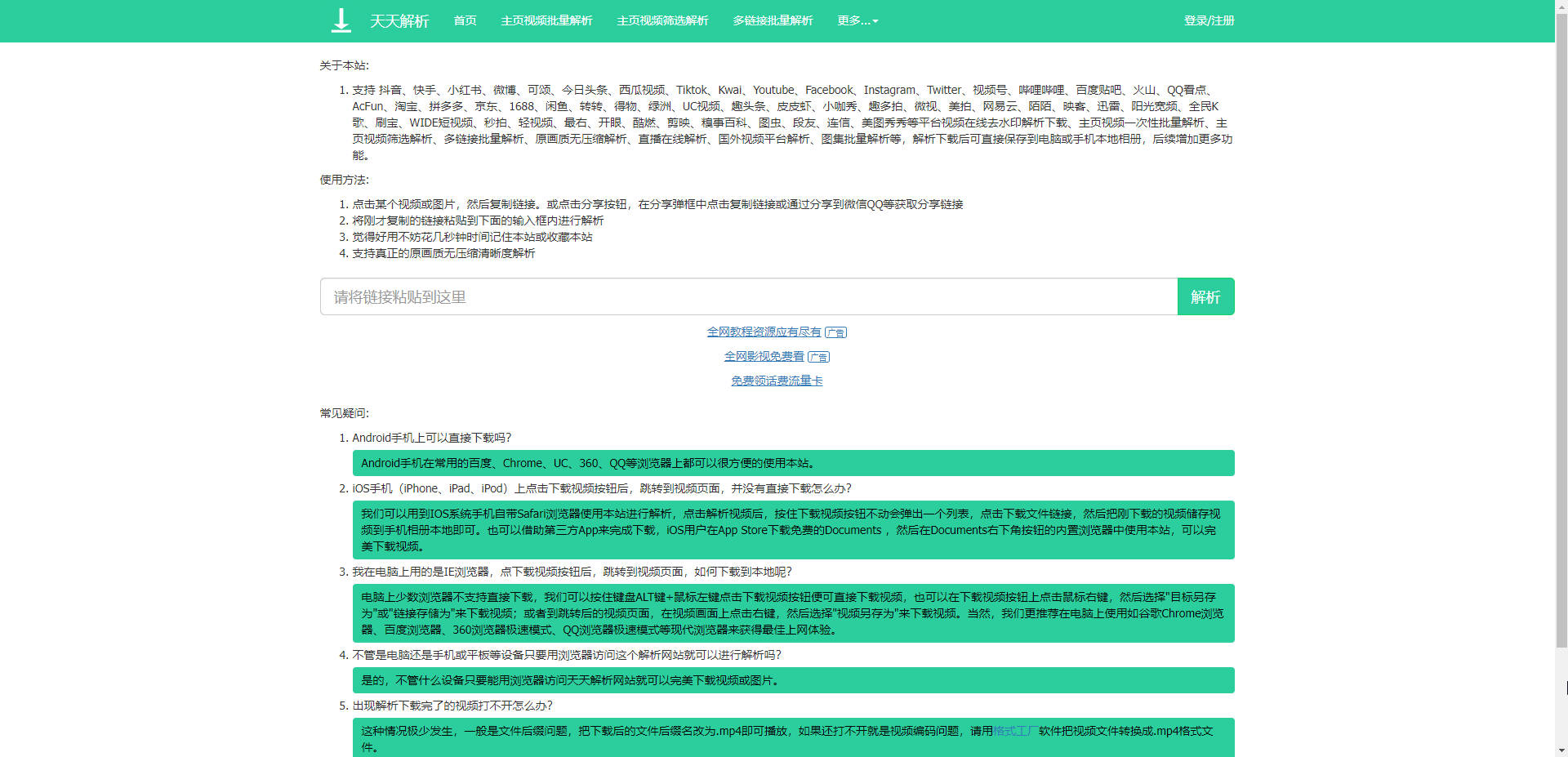The height and width of the screenshot is (757, 1568).
Task: Click the 广告 badge beside 全网教程资源应有尽有
Action: [835, 332]
